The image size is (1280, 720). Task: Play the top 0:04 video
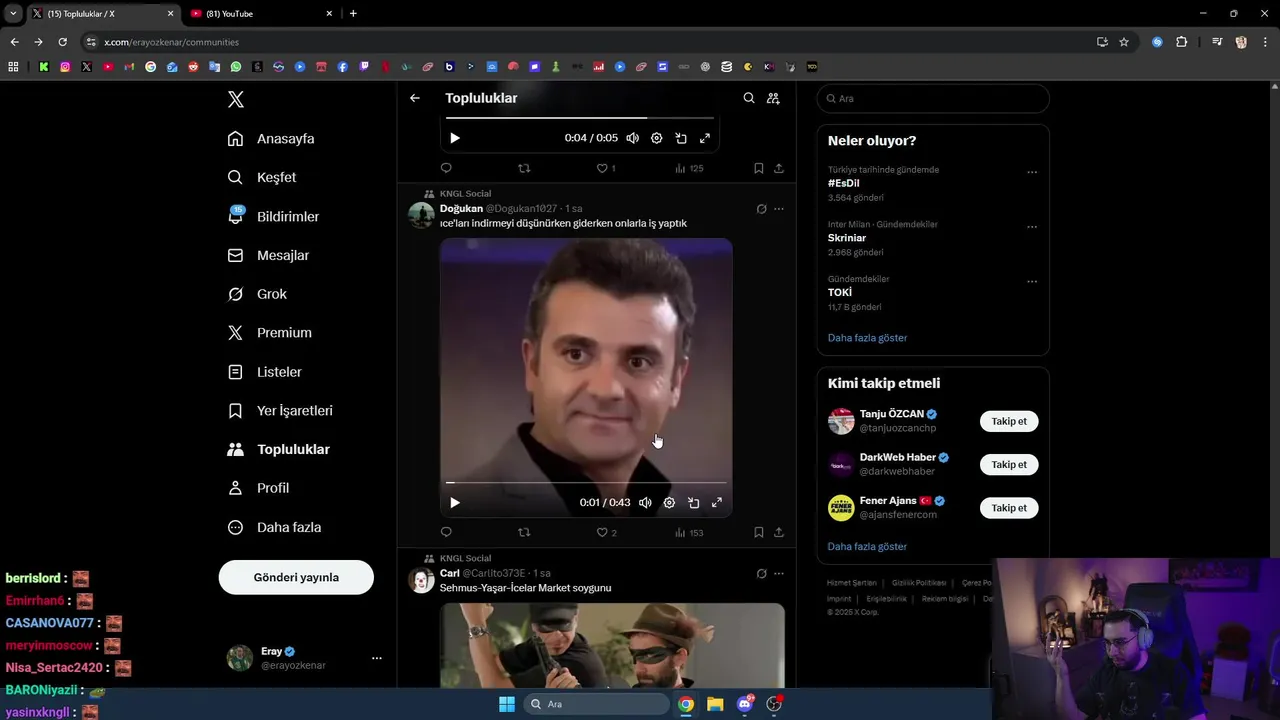[x=455, y=138]
